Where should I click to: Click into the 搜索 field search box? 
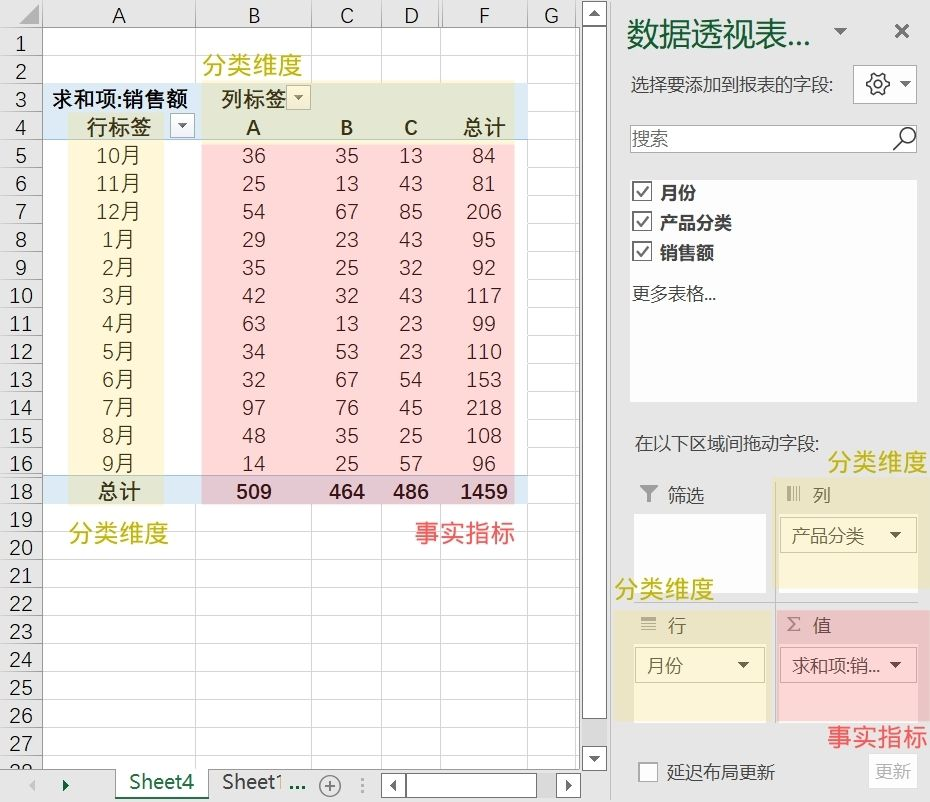760,139
